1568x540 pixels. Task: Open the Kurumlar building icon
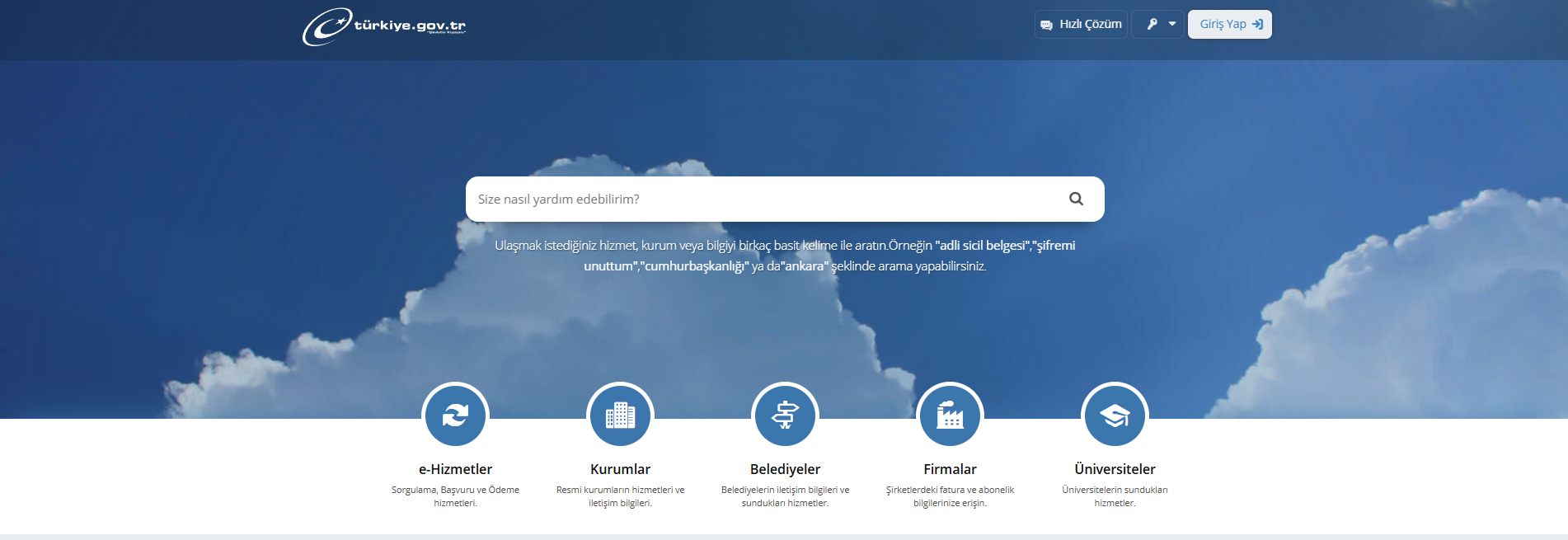click(620, 416)
